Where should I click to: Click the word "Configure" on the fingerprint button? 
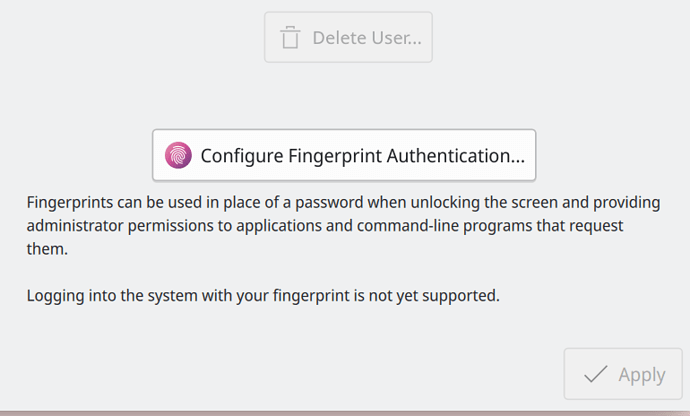(x=242, y=156)
